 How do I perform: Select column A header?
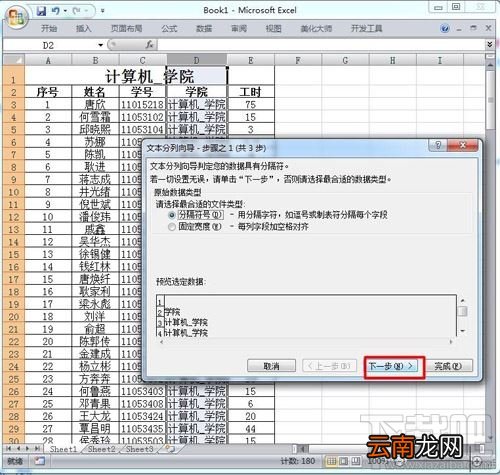coord(48,60)
